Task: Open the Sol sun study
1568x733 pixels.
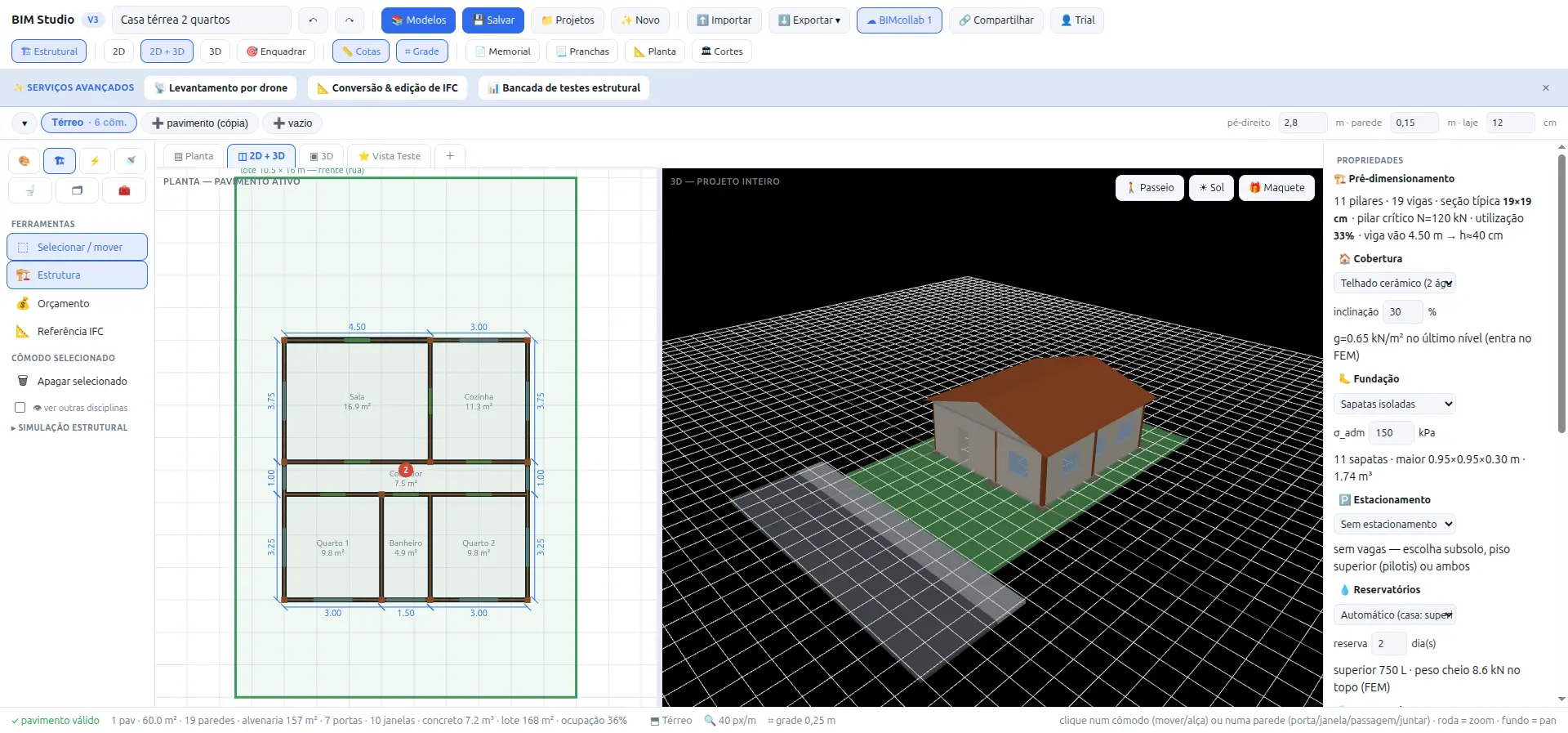Action: tap(1211, 188)
